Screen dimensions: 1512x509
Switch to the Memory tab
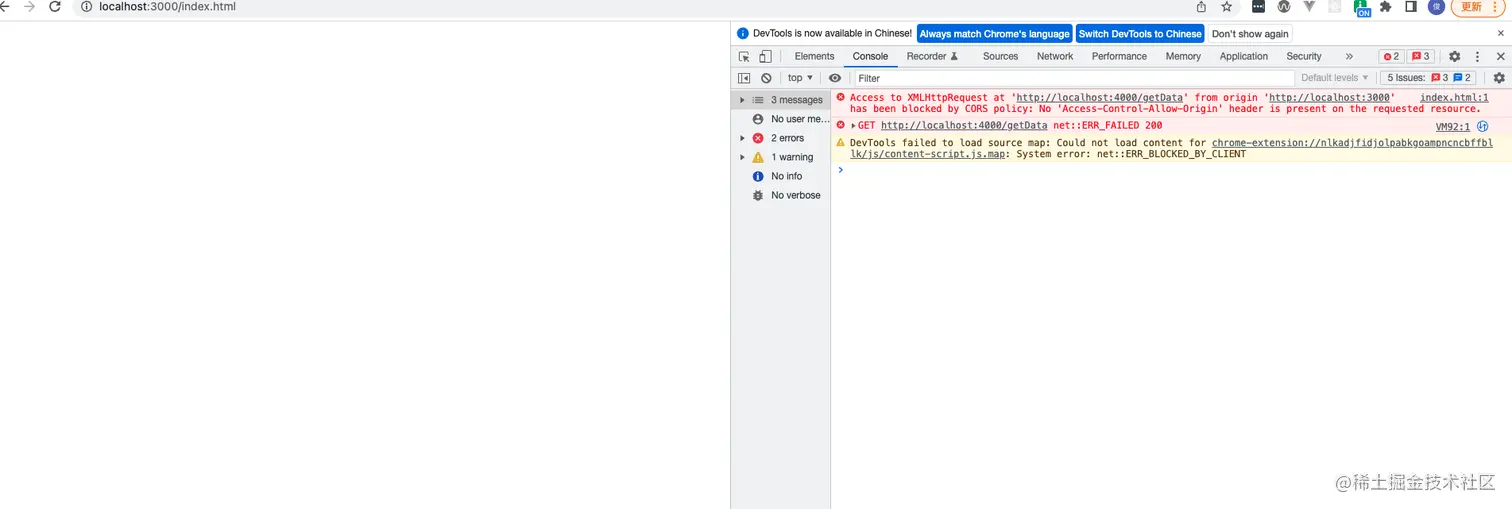pyautogui.click(x=1183, y=57)
